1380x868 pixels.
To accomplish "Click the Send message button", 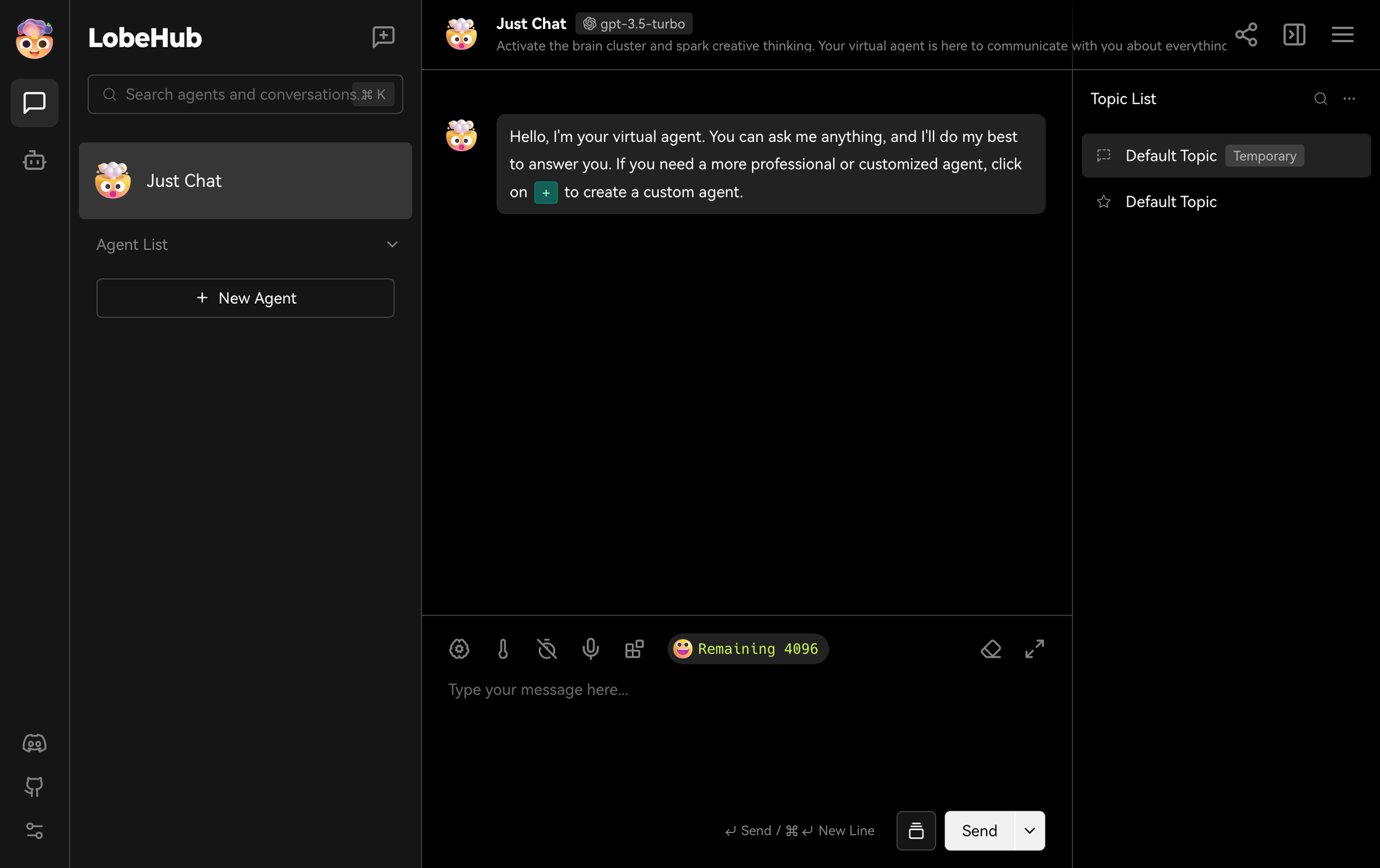I will [x=979, y=830].
